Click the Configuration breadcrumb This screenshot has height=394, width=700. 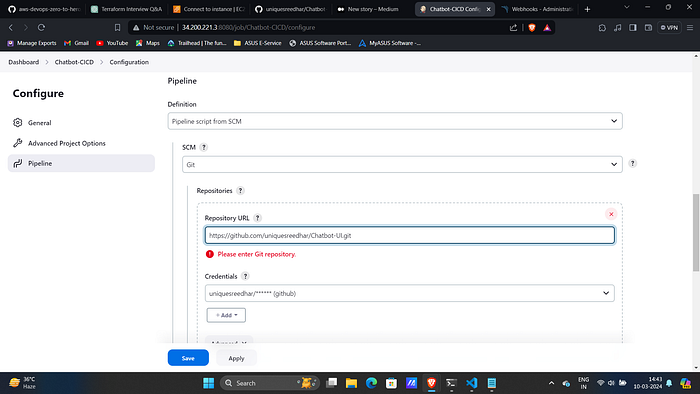pyautogui.click(x=129, y=62)
